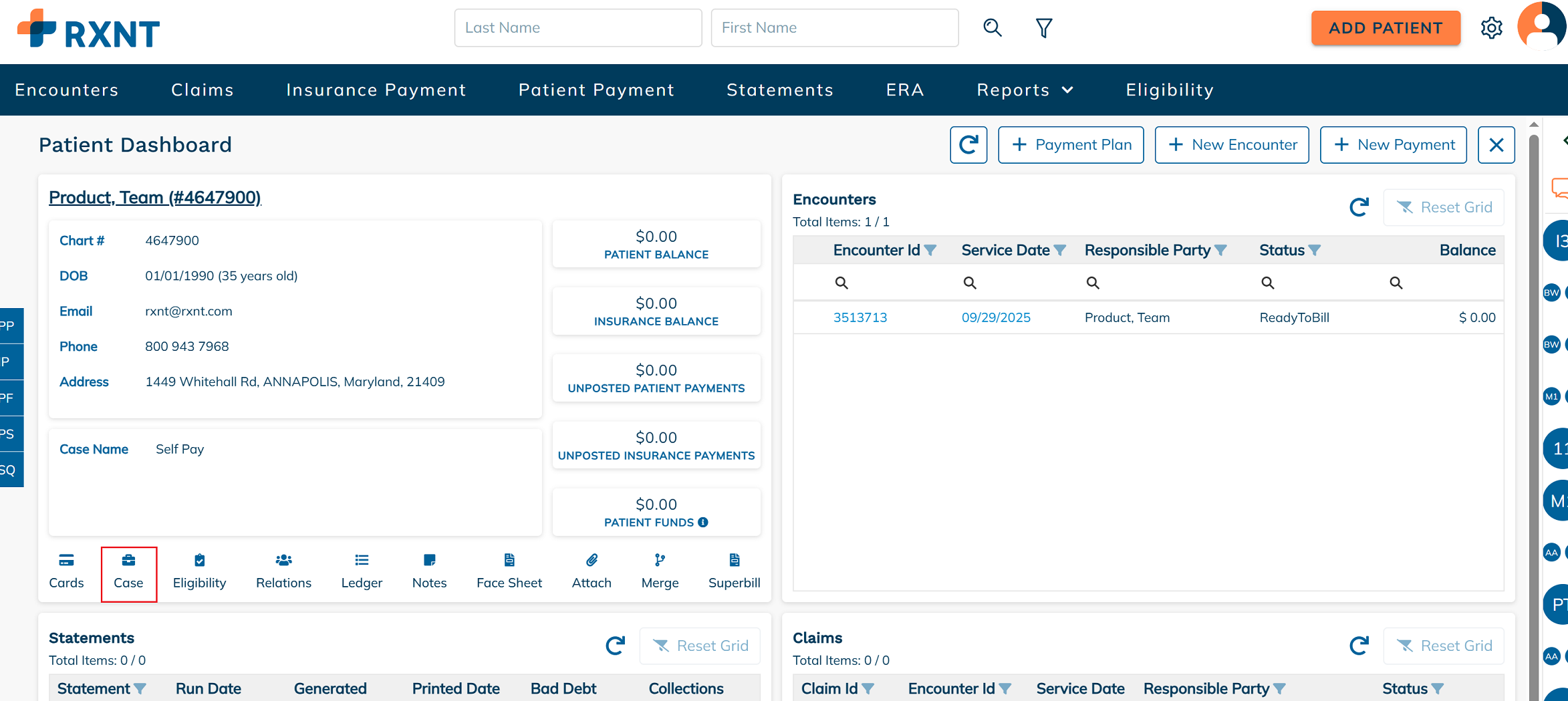Open settings gear icon
Screen dimensions: 1568x701
coord(1491,28)
